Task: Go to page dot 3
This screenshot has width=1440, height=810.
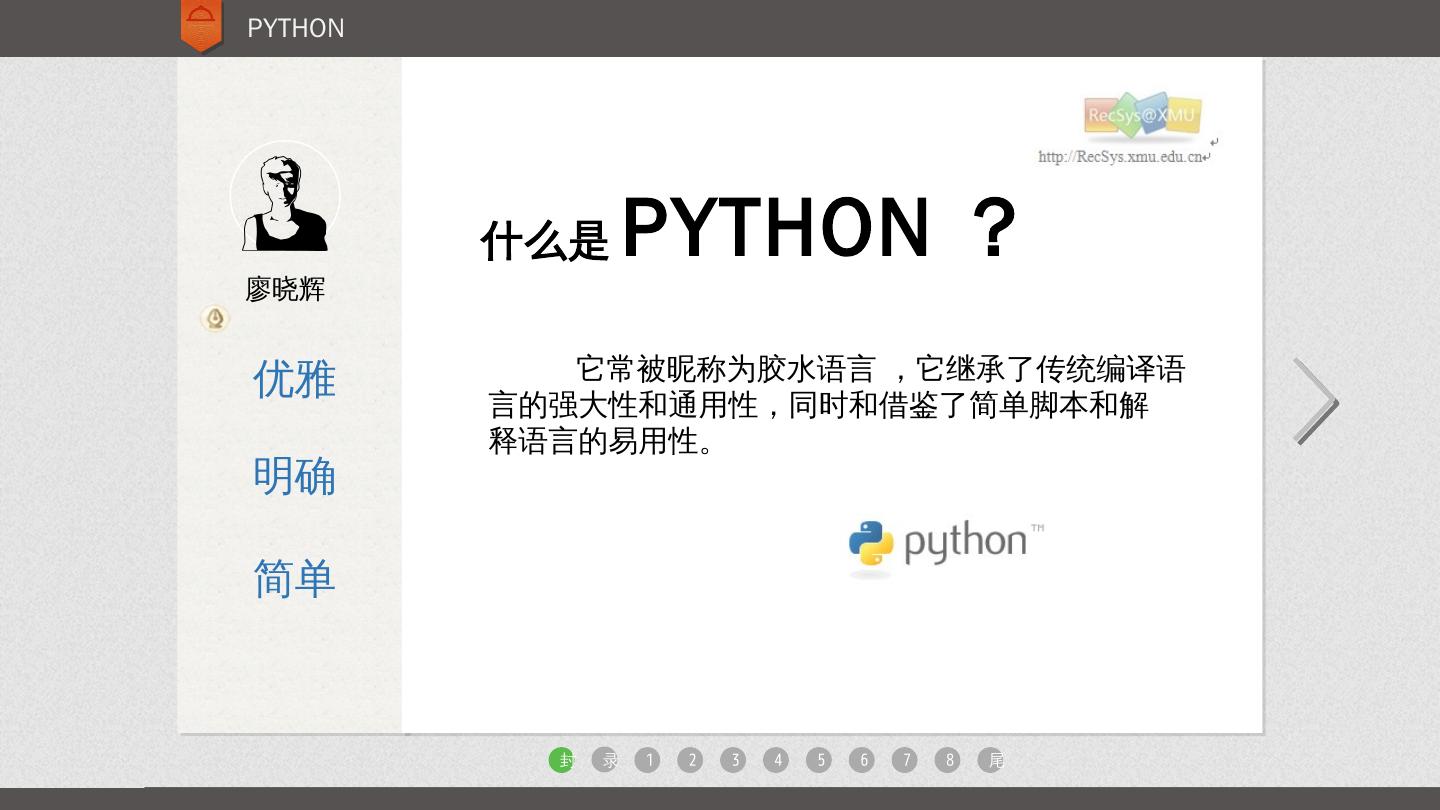Action: tap(734, 760)
